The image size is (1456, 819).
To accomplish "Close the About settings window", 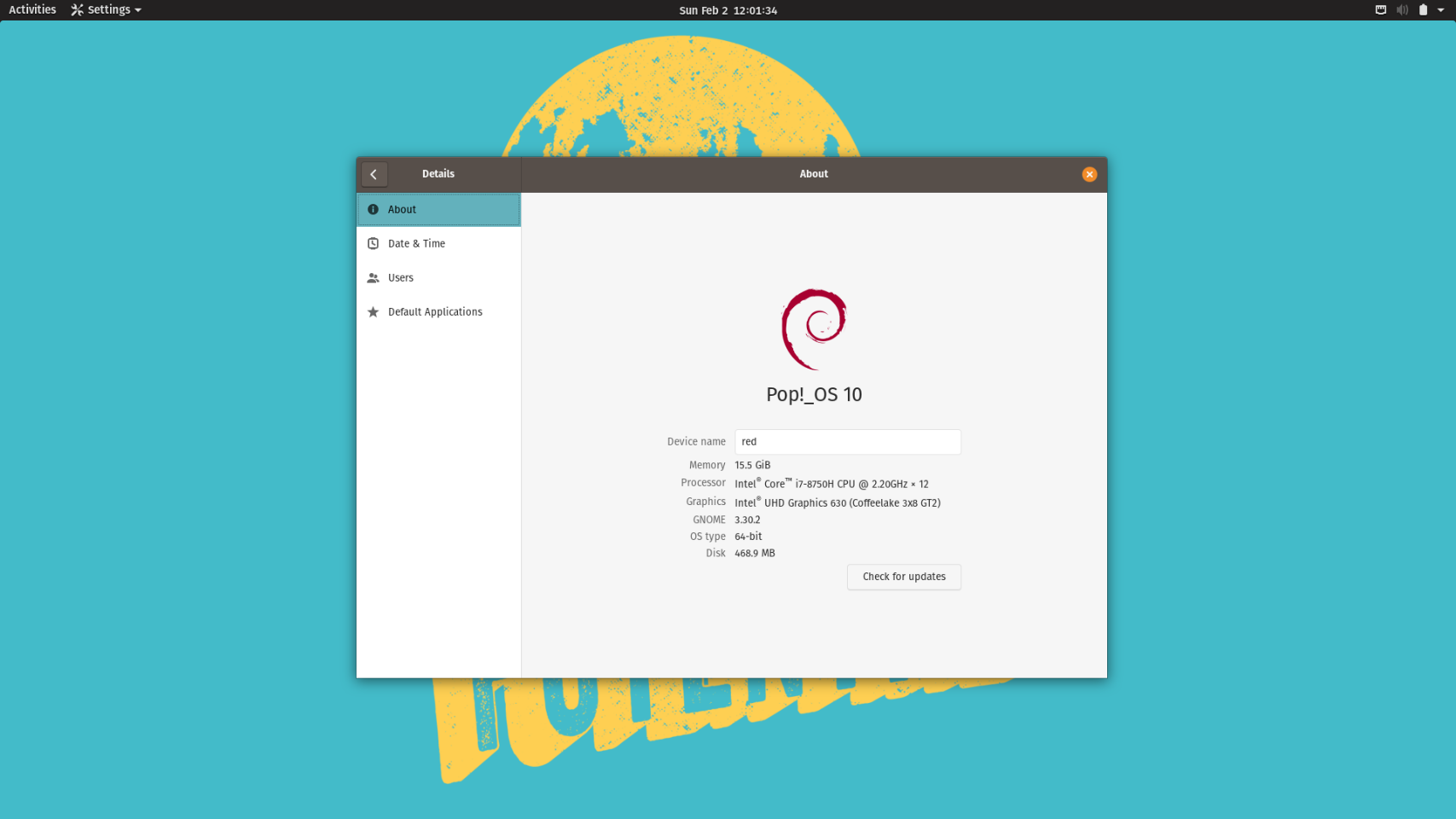I will point(1089,174).
